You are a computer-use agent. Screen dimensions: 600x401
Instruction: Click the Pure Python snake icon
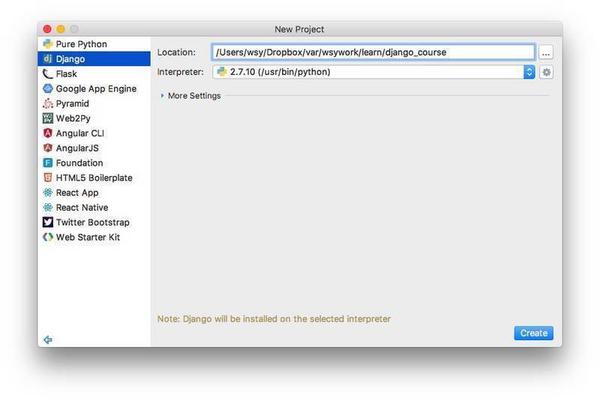point(47,44)
